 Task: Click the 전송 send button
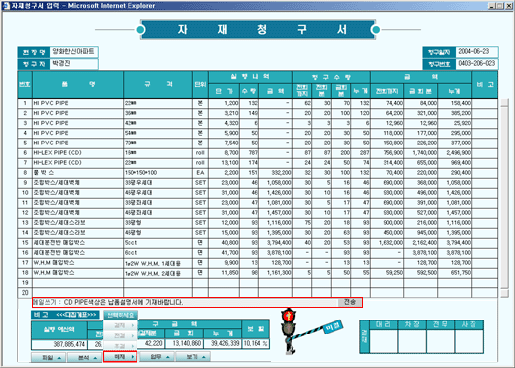pos(349,302)
